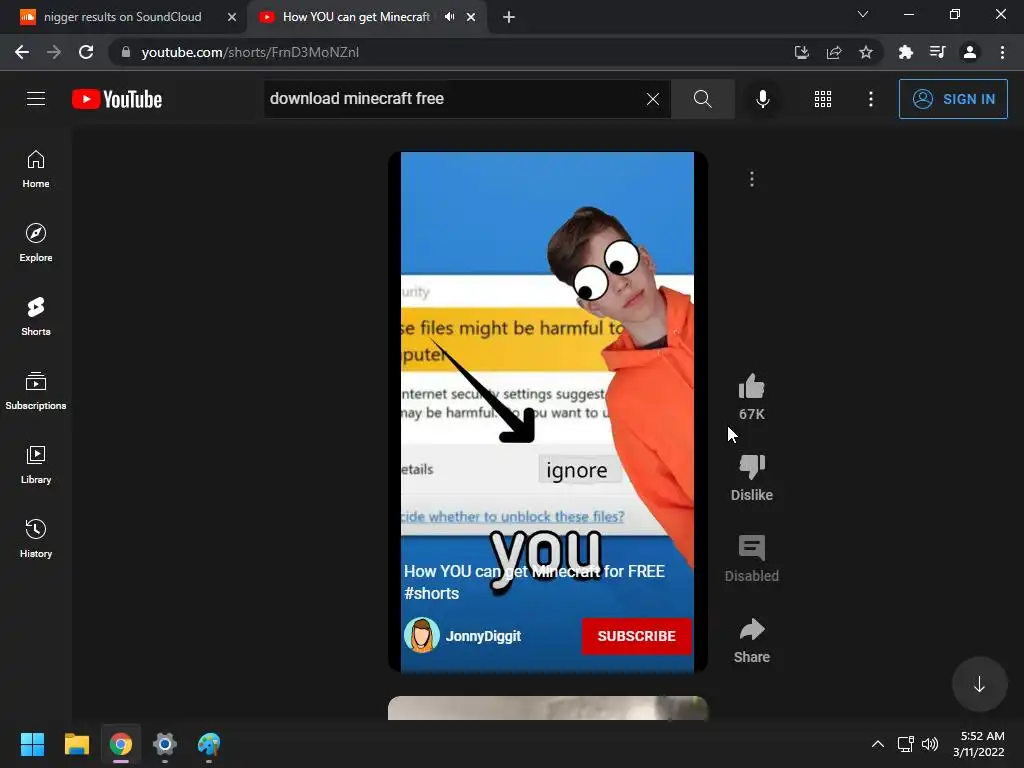1024x768 pixels.
Task: Open the clock and date panel
Action: pyautogui.click(x=978, y=744)
